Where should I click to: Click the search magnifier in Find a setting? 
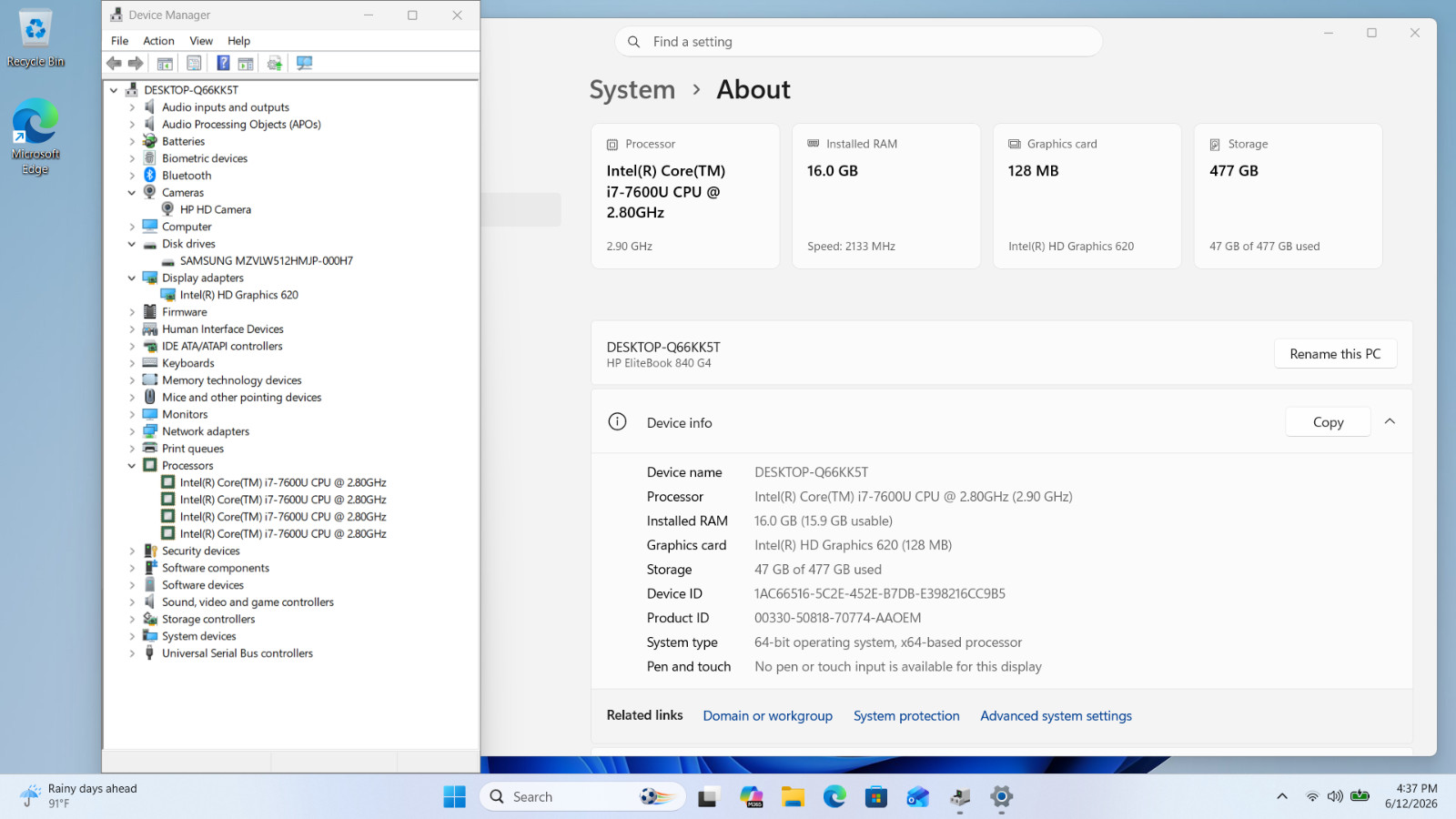pyautogui.click(x=634, y=42)
